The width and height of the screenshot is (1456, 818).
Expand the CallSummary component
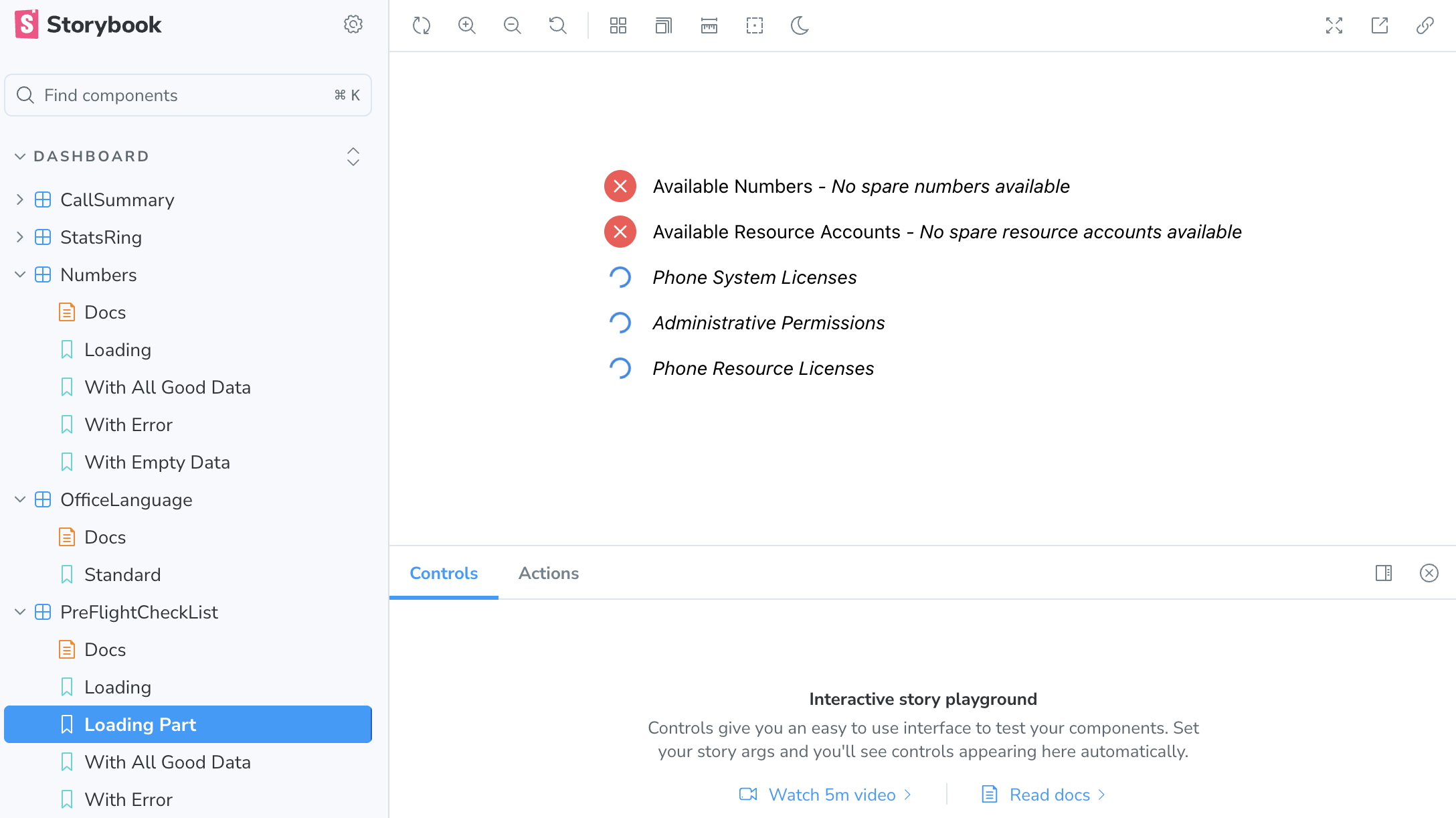click(20, 199)
